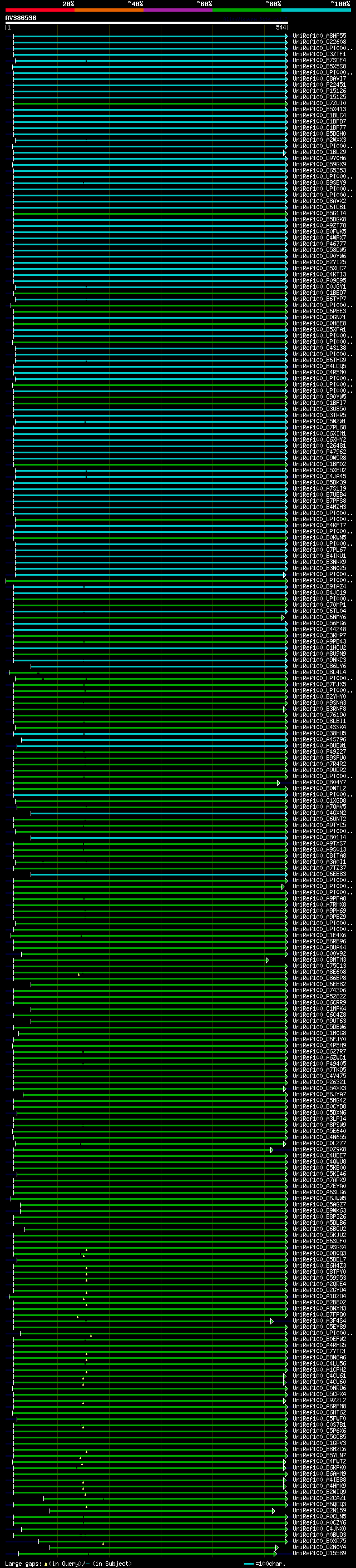This screenshot has width=356, height=1568.
Task: Open the last hit label UniRef100_O15589
Action: click(x=319, y=1554)
